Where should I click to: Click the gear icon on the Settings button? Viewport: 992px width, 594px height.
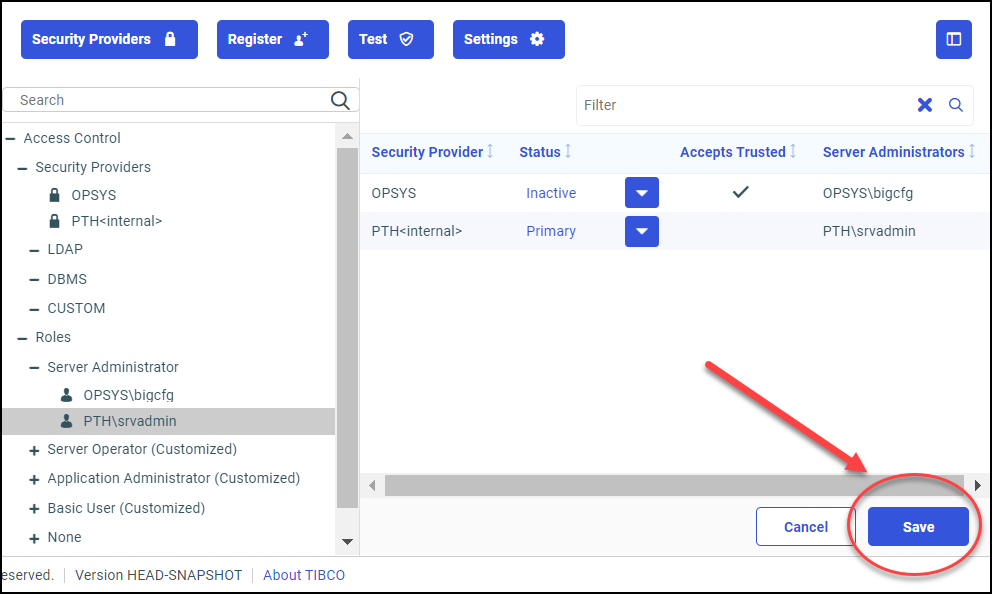click(x=538, y=39)
